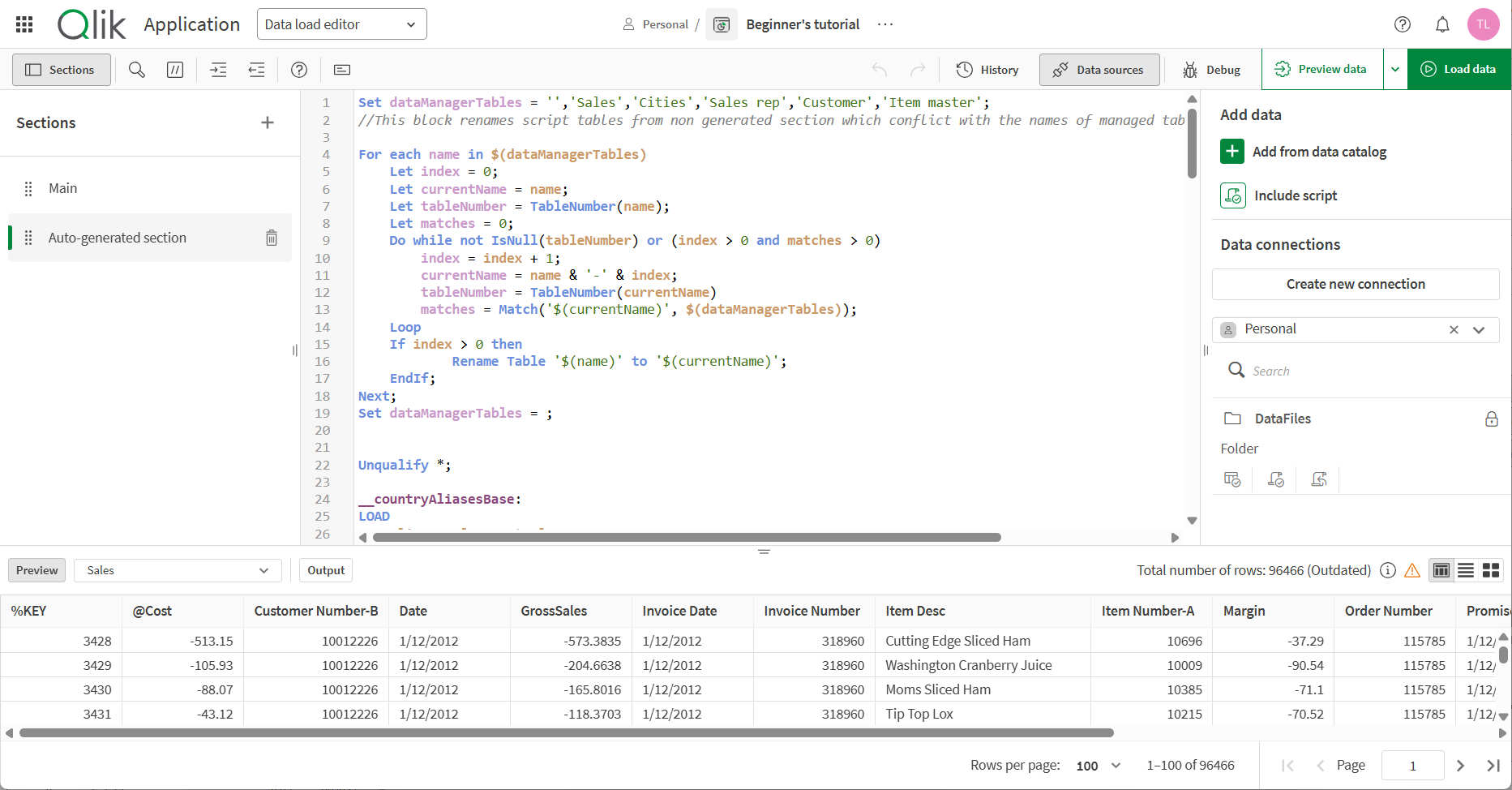Open script syntax help in the toolbar
1512x790 pixels.
pyautogui.click(x=299, y=70)
